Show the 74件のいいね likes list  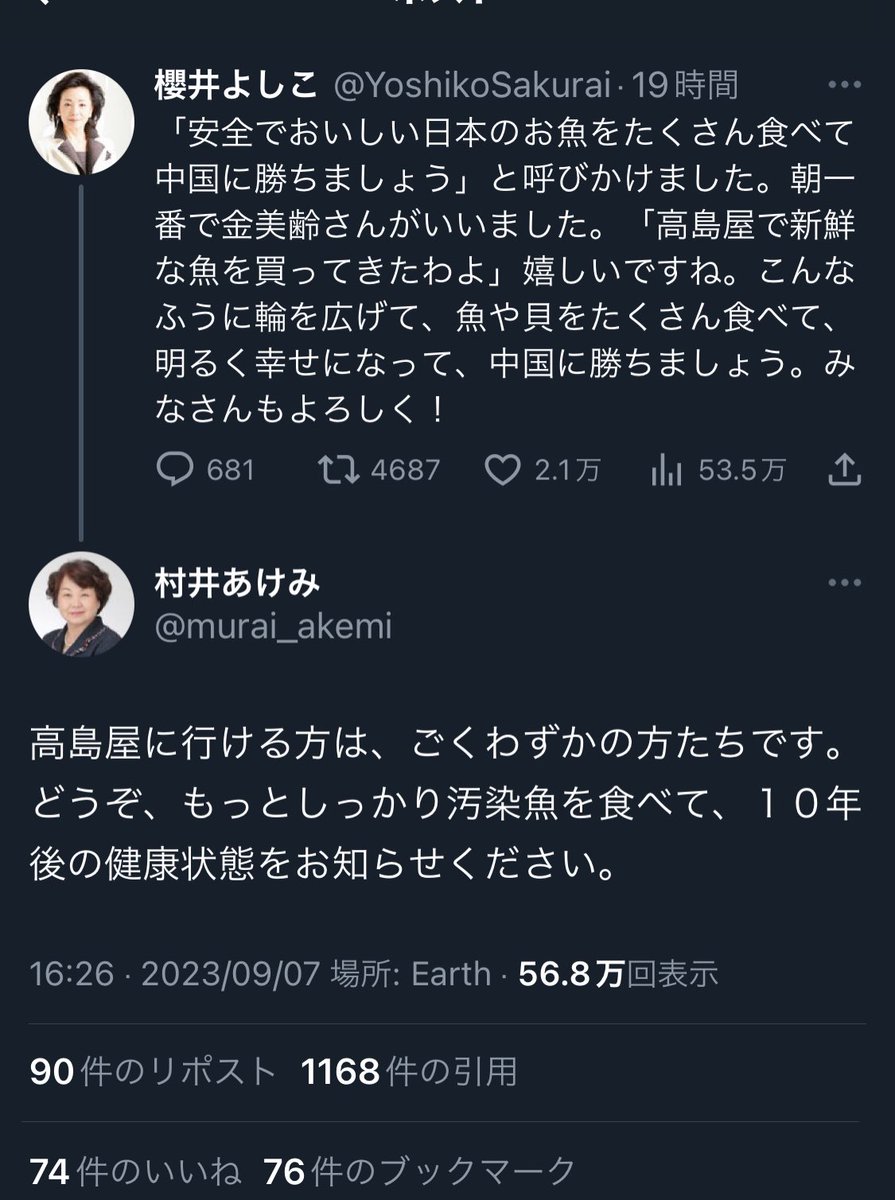tap(134, 1171)
